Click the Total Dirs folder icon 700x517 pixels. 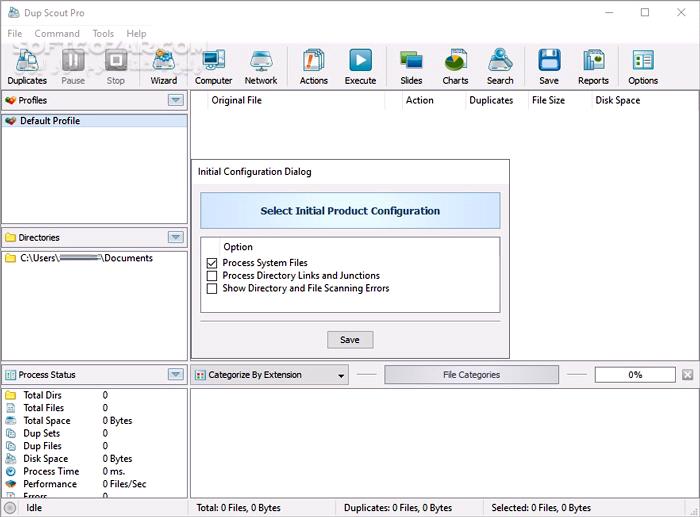click(x=11, y=395)
